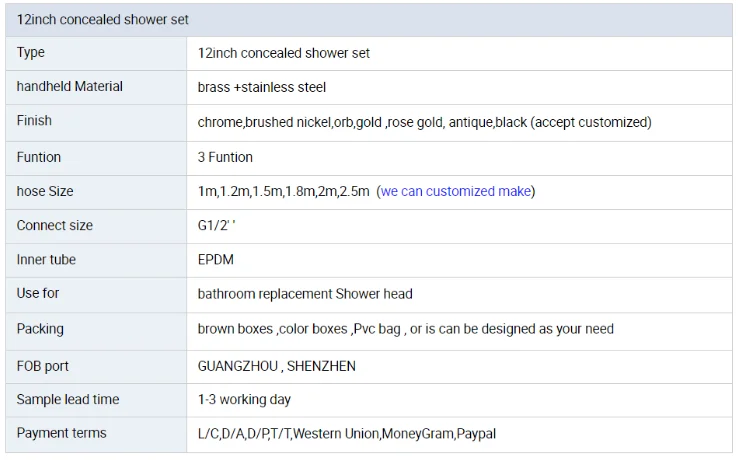
Task: Click the blue "we can customized make" link
Action: pos(455,191)
